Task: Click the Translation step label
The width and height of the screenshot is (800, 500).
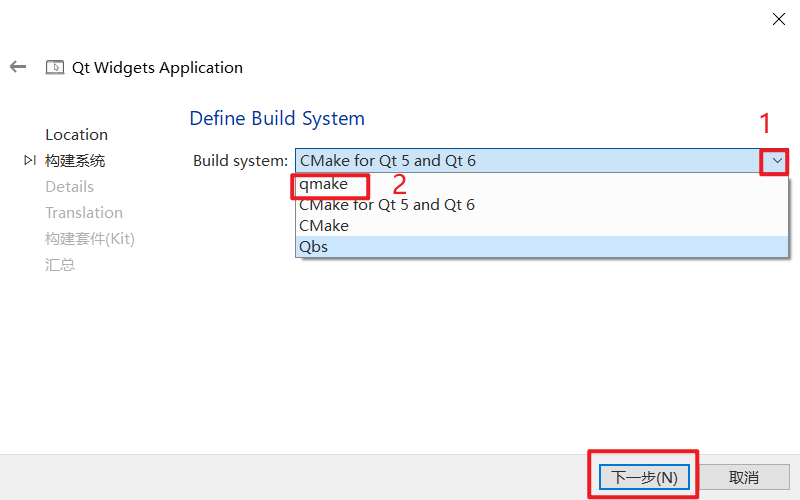Action: tap(84, 213)
